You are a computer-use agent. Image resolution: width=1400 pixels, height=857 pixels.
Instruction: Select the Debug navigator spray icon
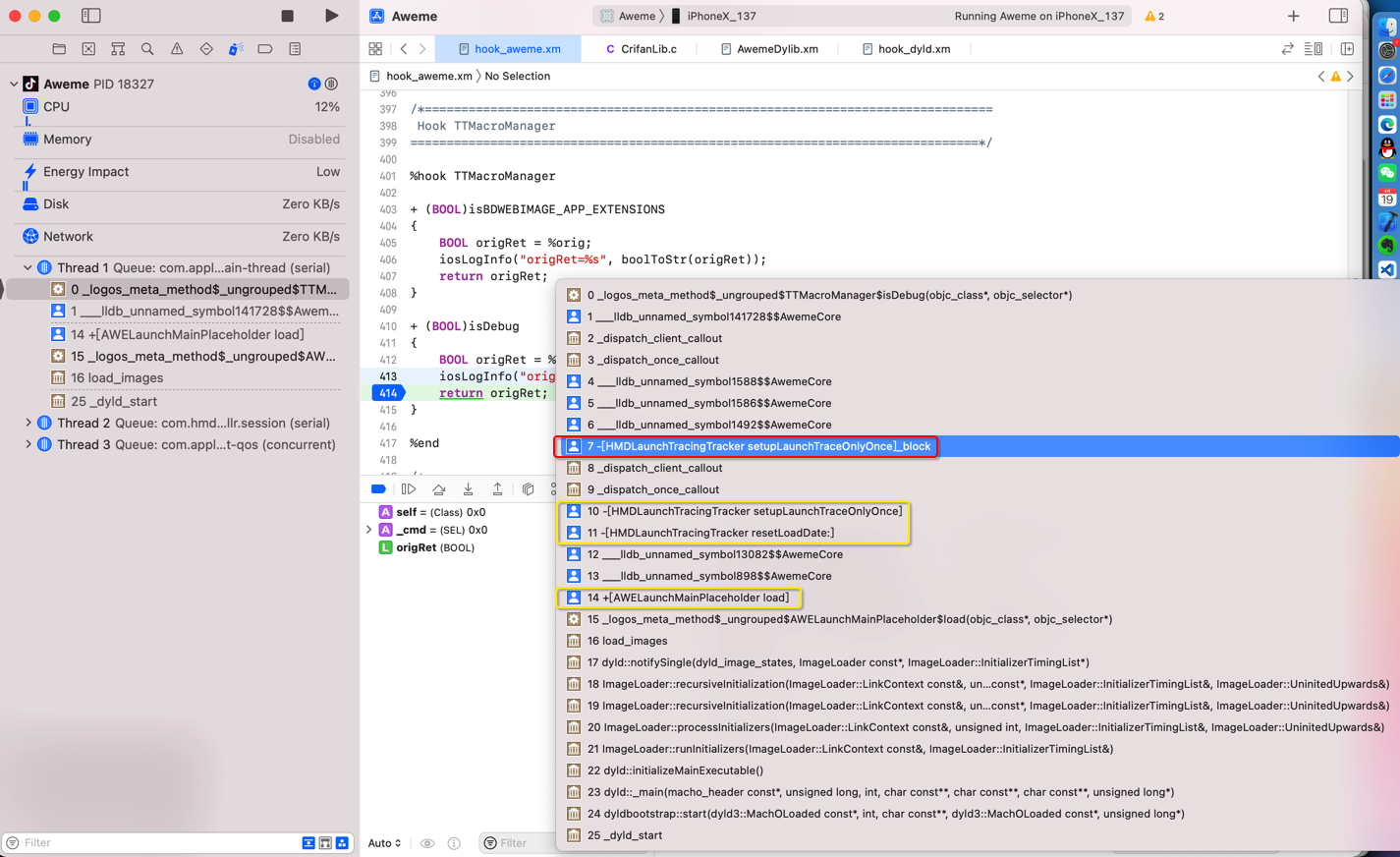point(236,49)
